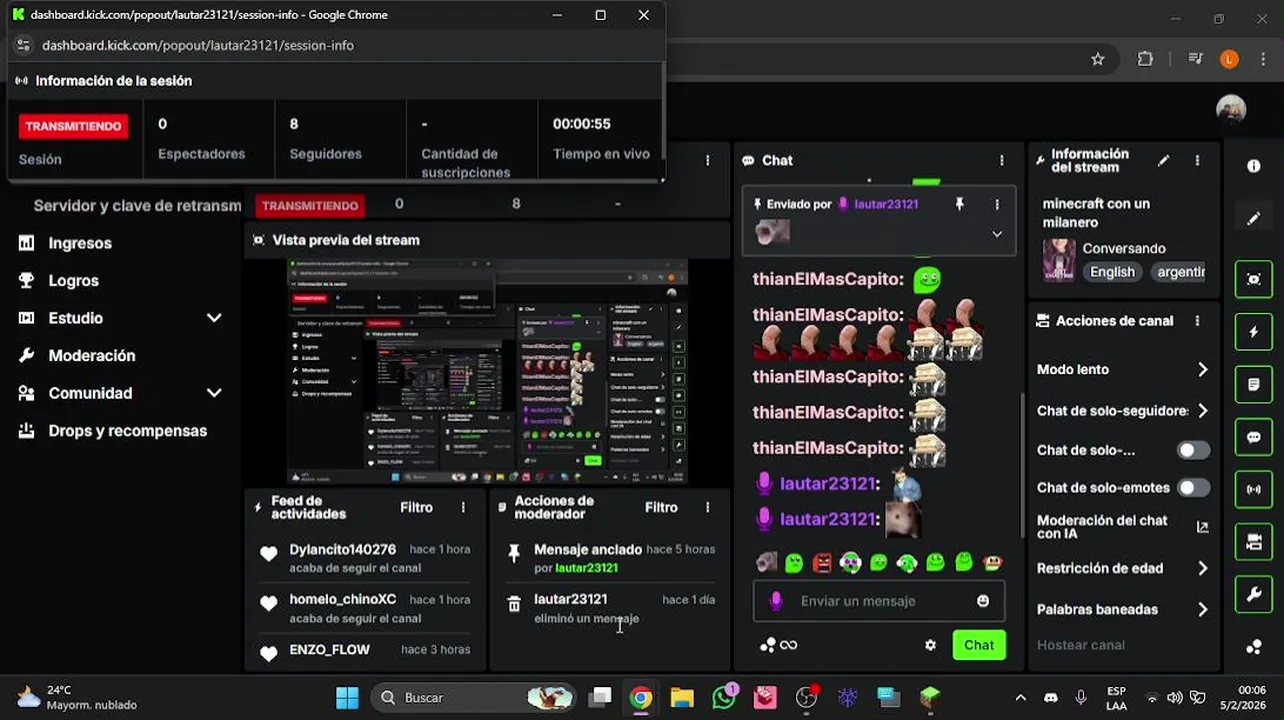Open File Explorer from the taskbar

[x=682, y=698]
